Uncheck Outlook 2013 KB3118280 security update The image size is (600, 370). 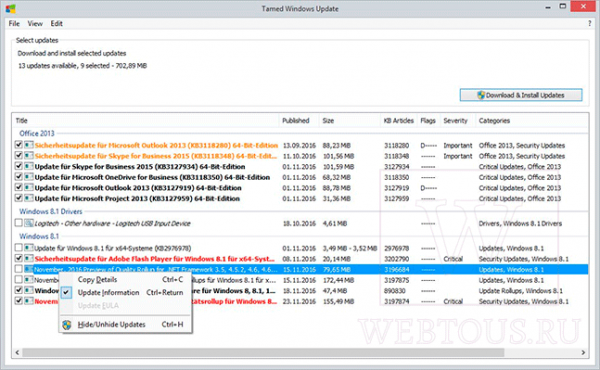point(18,145)
